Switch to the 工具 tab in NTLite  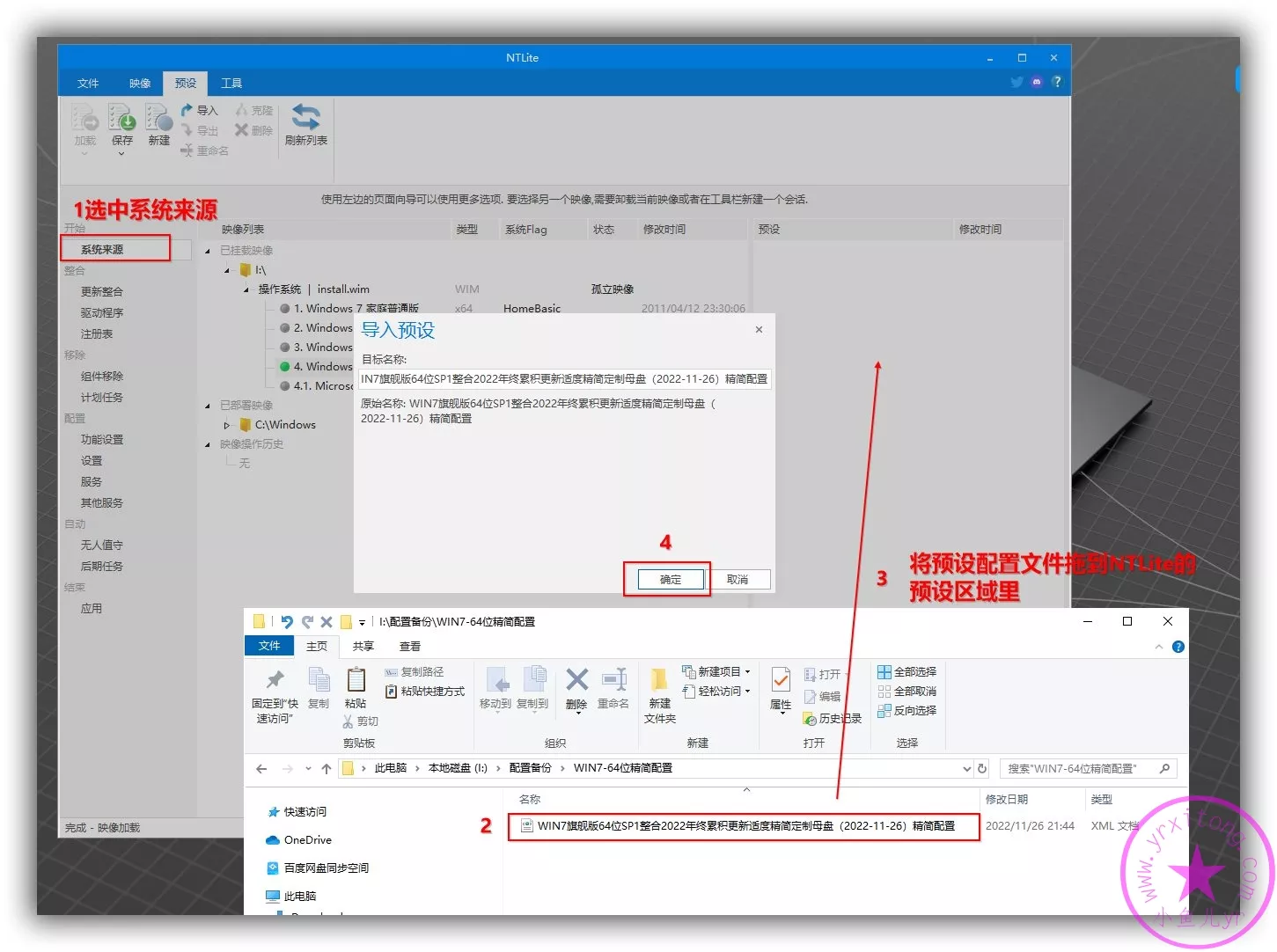coord(231,83)
